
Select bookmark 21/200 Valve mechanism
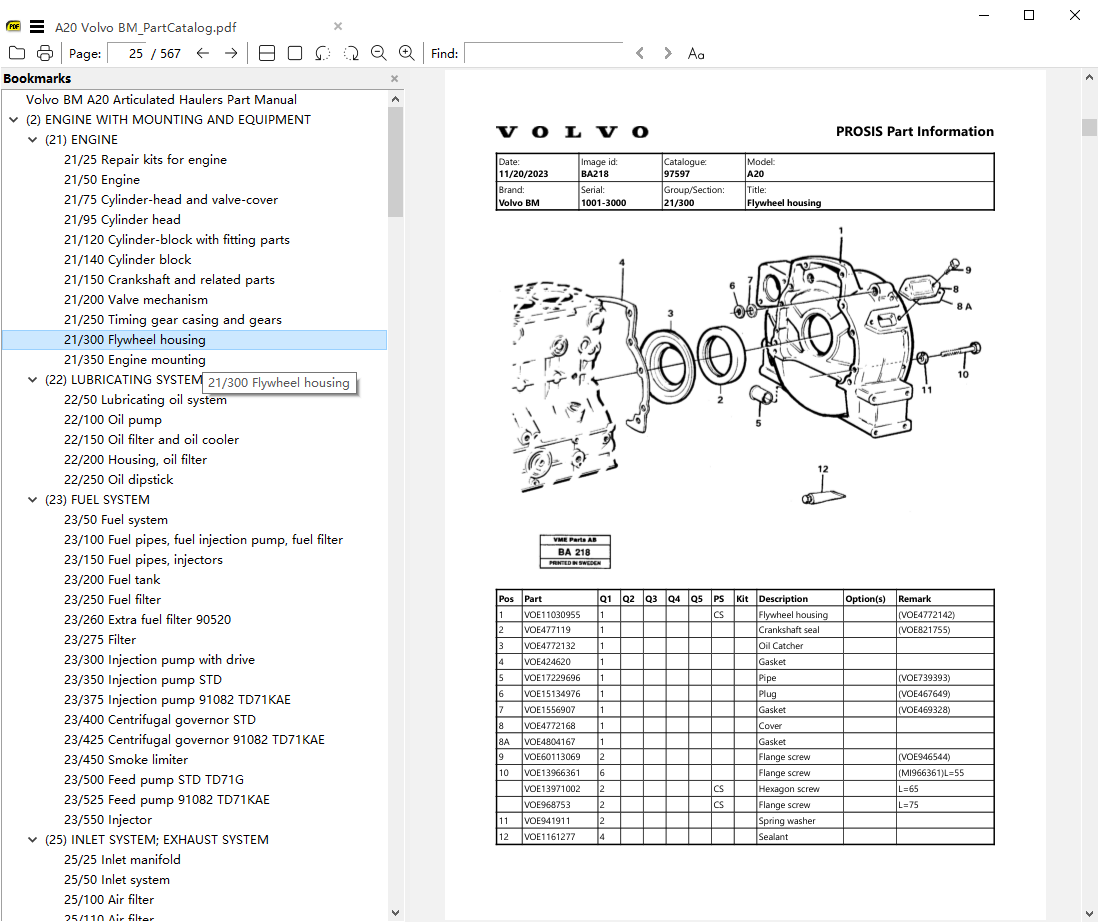136,300
